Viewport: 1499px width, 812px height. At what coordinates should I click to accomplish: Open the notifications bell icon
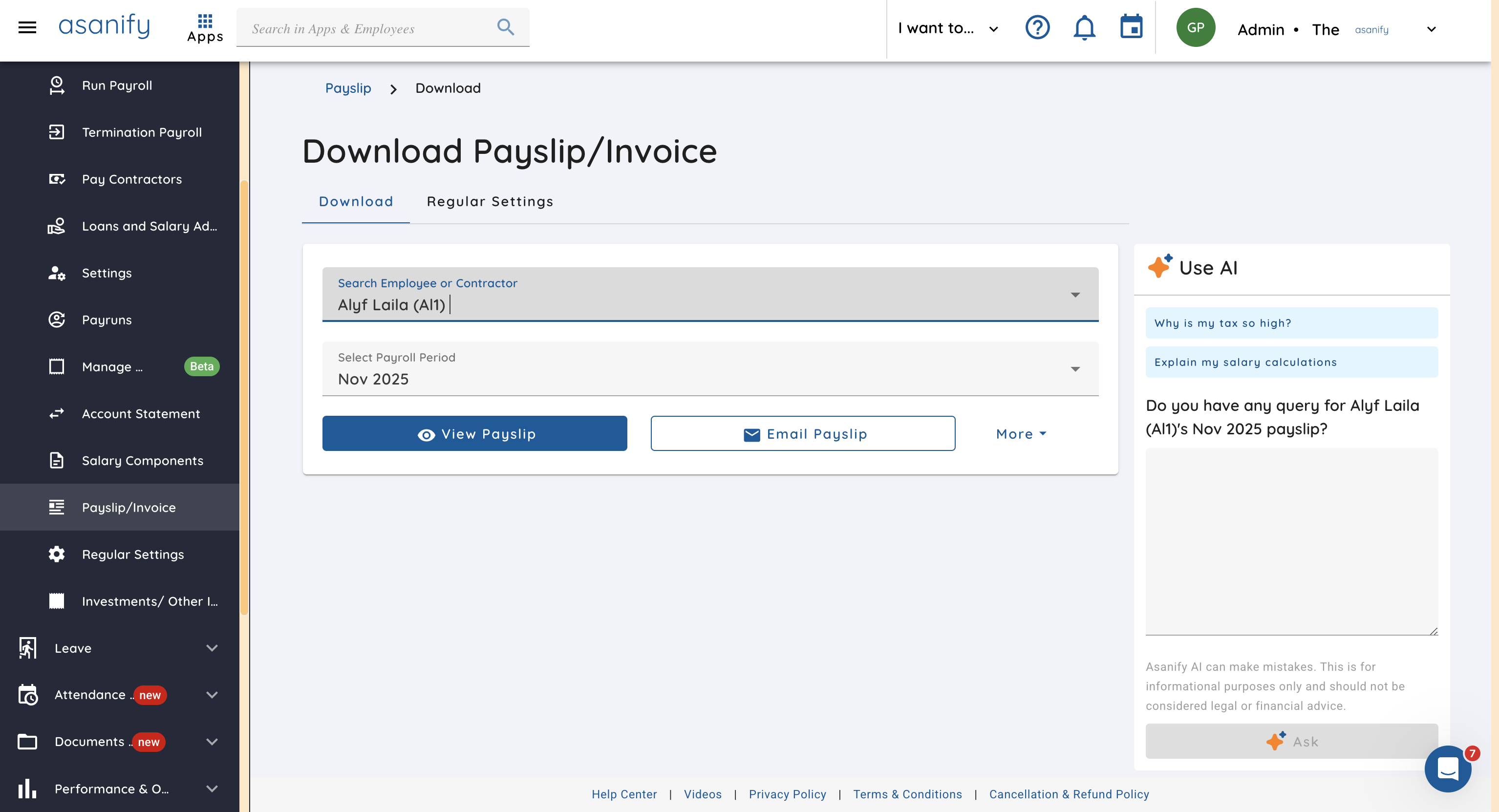(x=1084, y=27)
